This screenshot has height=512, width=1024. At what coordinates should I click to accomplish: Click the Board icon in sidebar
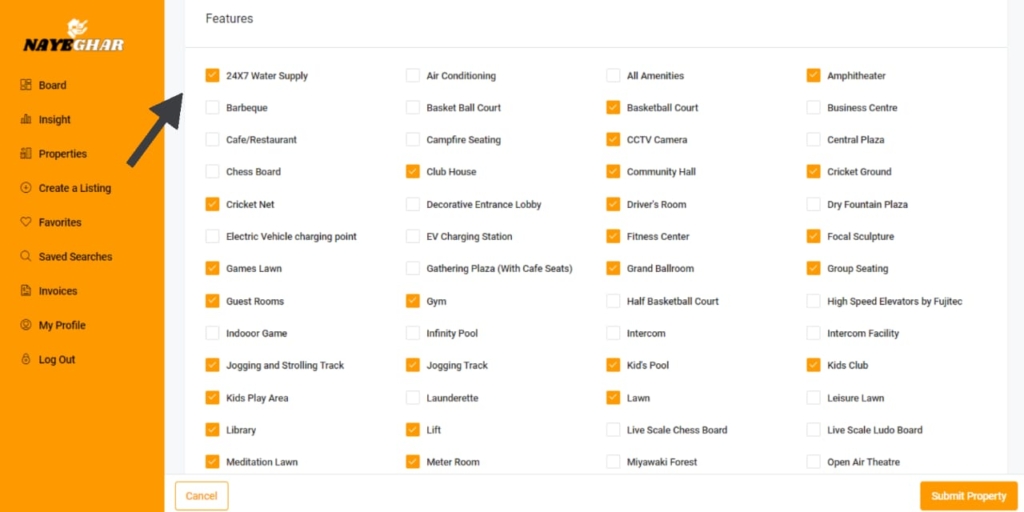click(26, 85)
